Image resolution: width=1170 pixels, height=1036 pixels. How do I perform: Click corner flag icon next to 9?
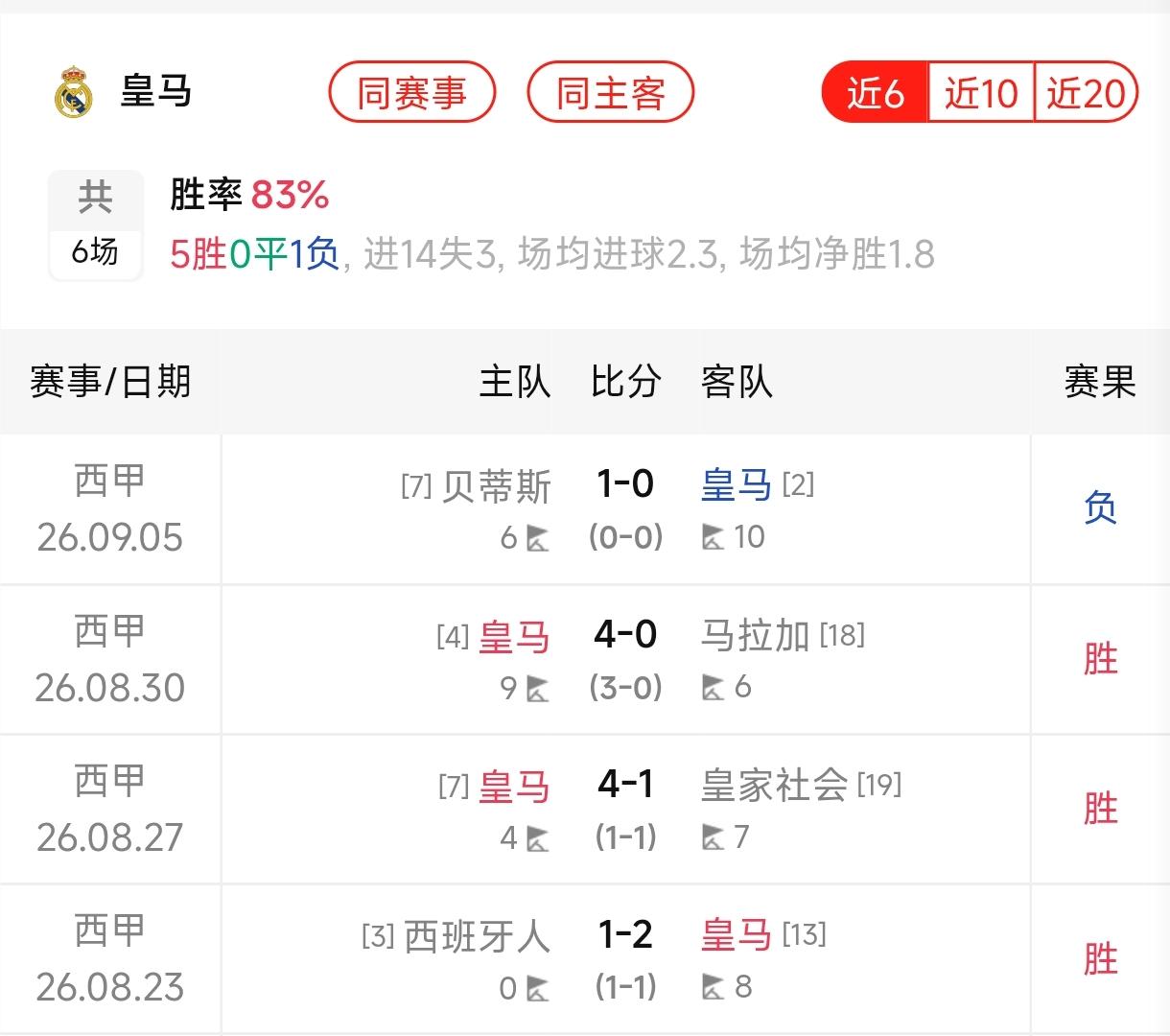[538, 689]
